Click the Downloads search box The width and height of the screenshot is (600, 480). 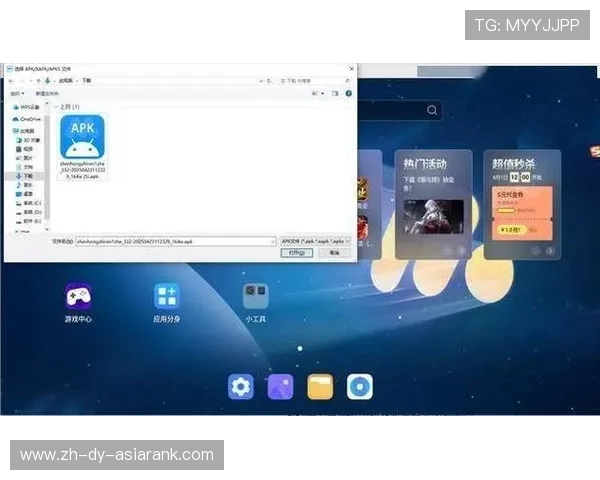315,81
